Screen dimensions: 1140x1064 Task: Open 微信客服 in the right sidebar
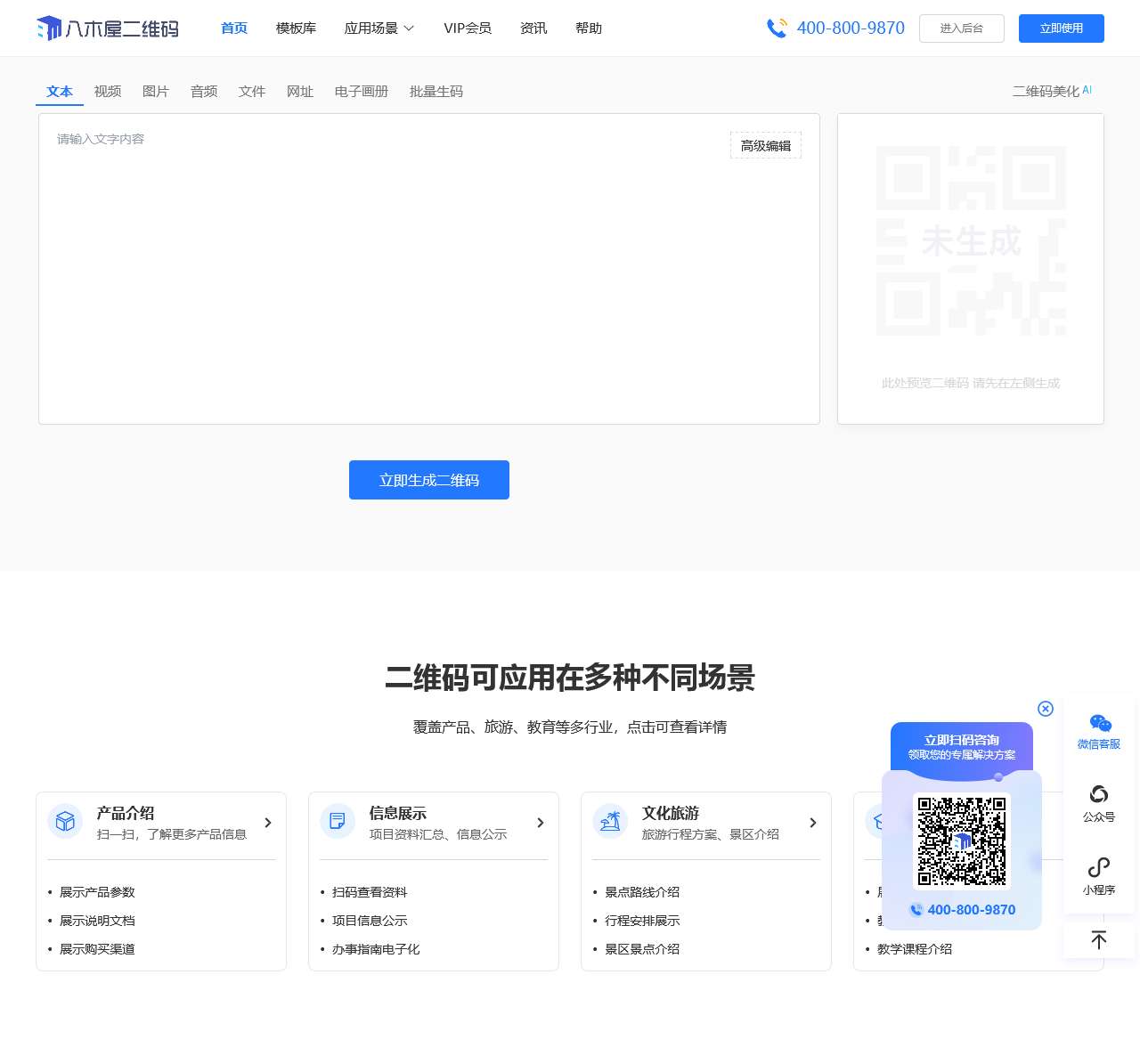1098,728
